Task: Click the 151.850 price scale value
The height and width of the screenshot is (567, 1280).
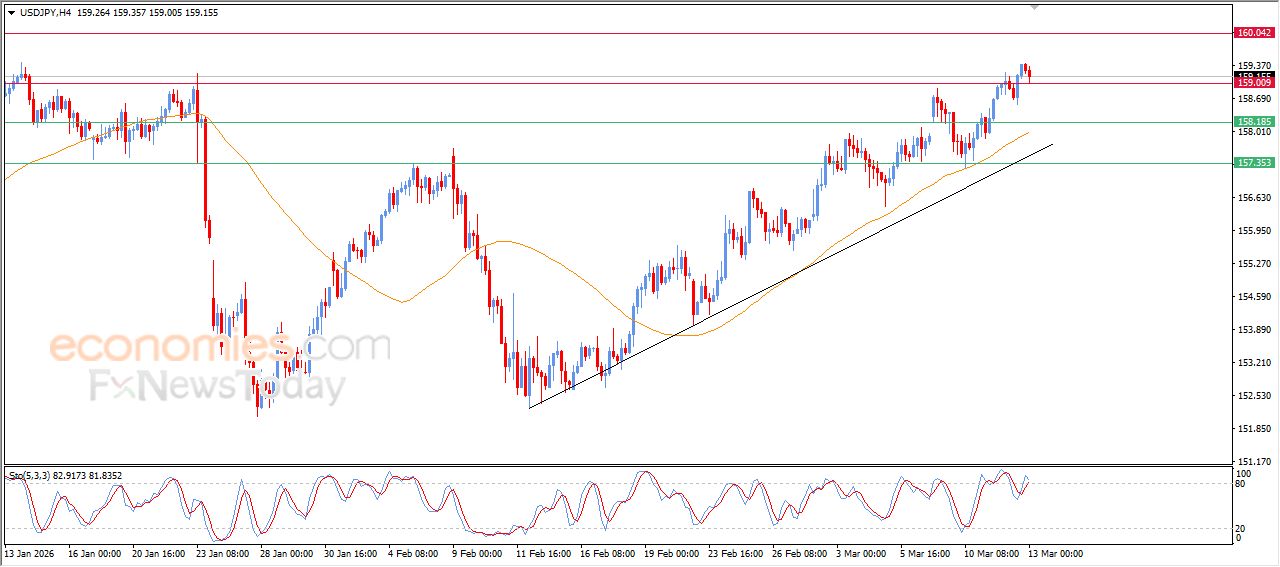Action: point(1253,429)
